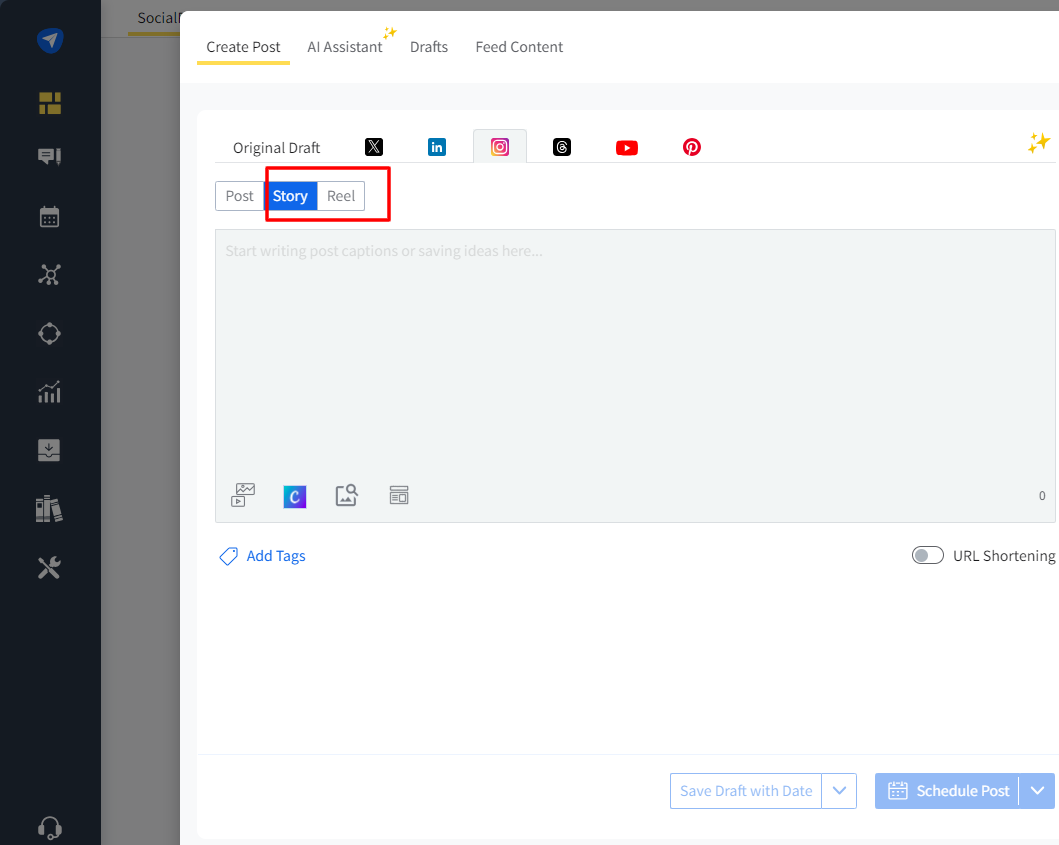Click the Add Tags link

(x=276, y=556)
